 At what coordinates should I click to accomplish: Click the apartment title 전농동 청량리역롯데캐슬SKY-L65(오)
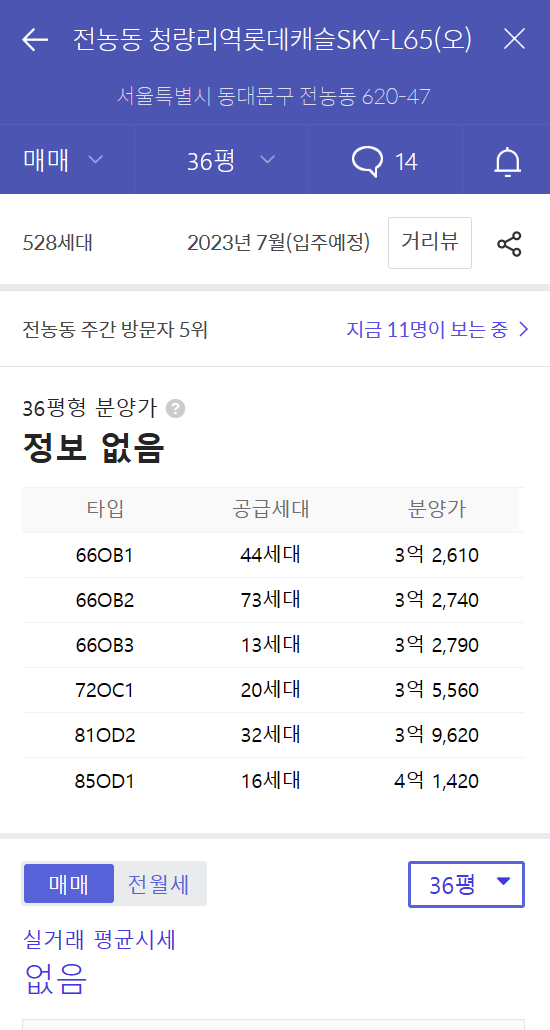coord(273,39)
